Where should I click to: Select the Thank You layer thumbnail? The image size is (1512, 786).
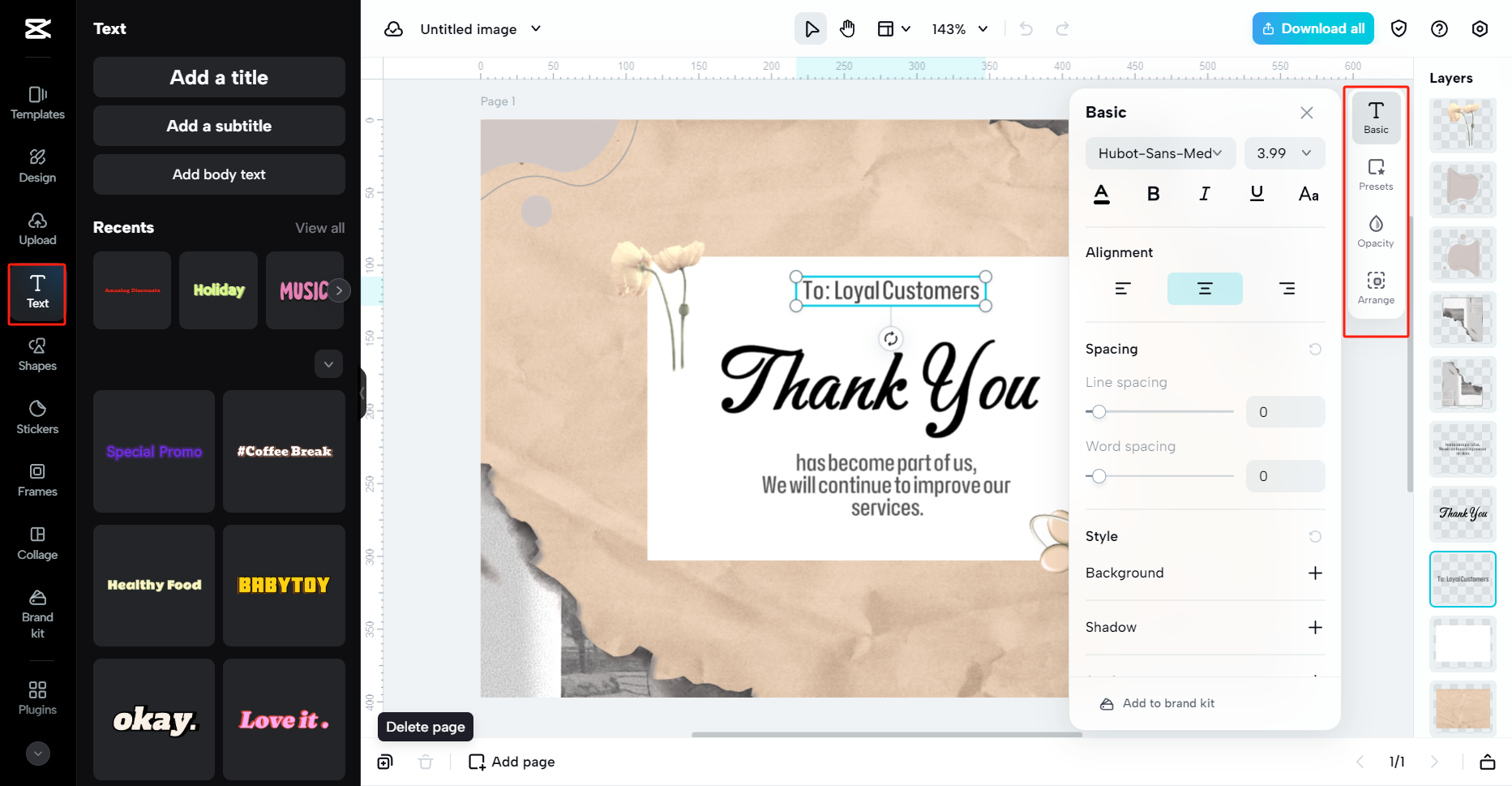pyautogui.click(x=1463, y=513)
